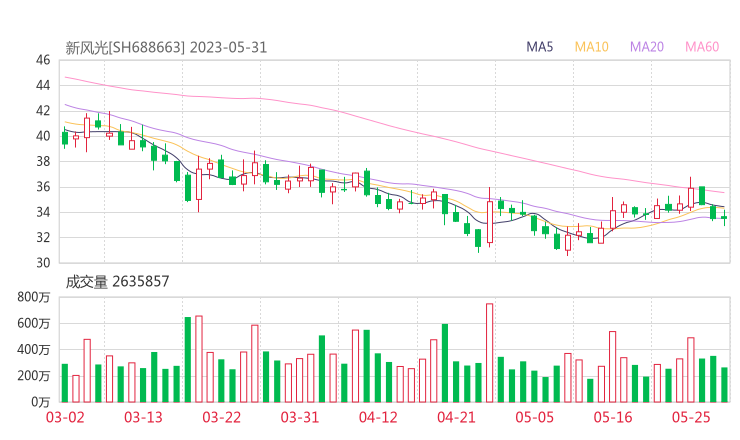Click the MA10 legend label
This screenshot has width=740, height=440.
tap(591, 47)
